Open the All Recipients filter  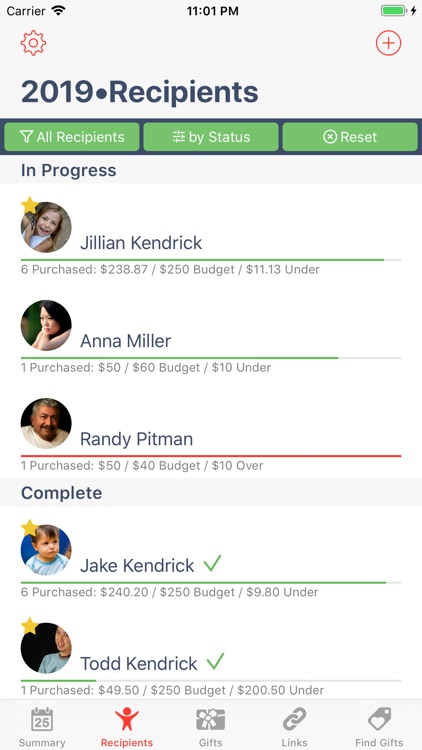tap(72, 137)
